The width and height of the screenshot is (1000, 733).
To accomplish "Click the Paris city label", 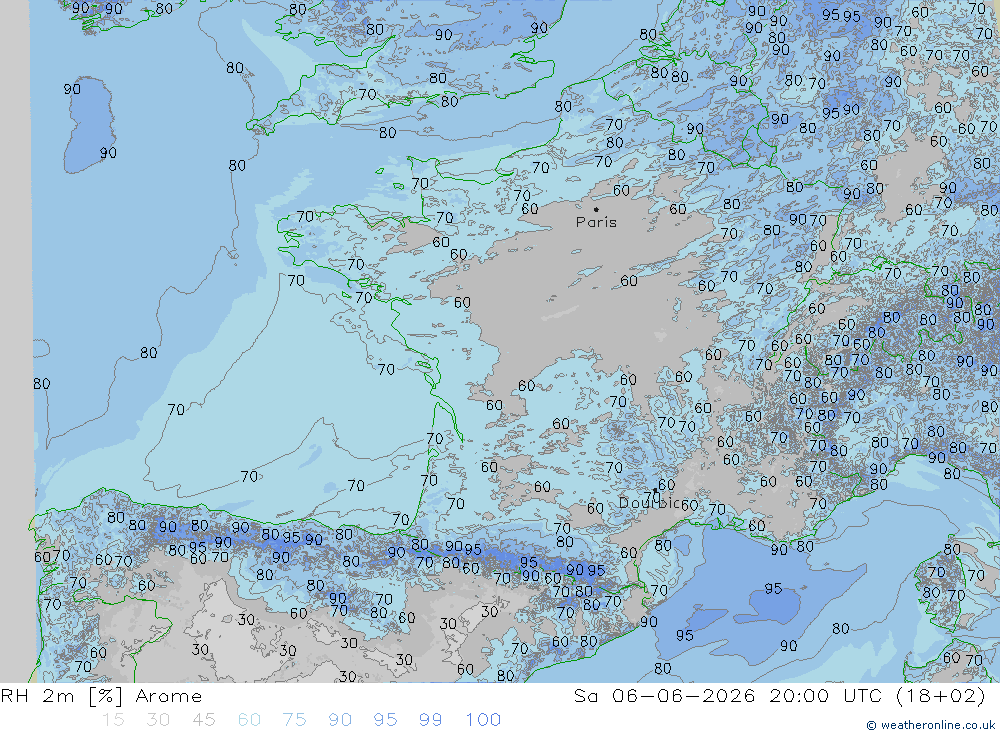I will click(596, 222).
